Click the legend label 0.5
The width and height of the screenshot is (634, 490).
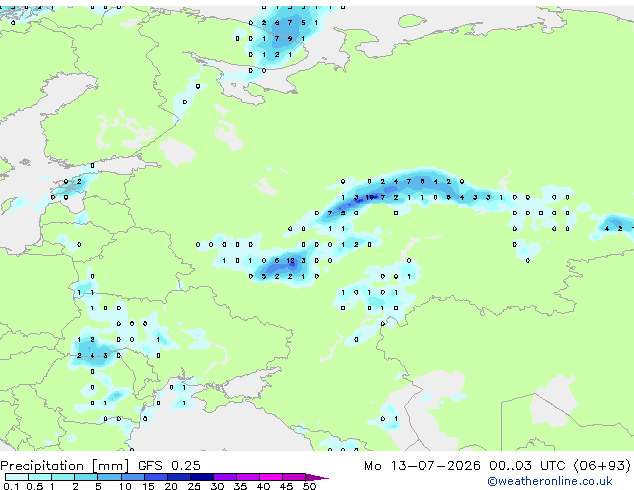click(35, 486)
